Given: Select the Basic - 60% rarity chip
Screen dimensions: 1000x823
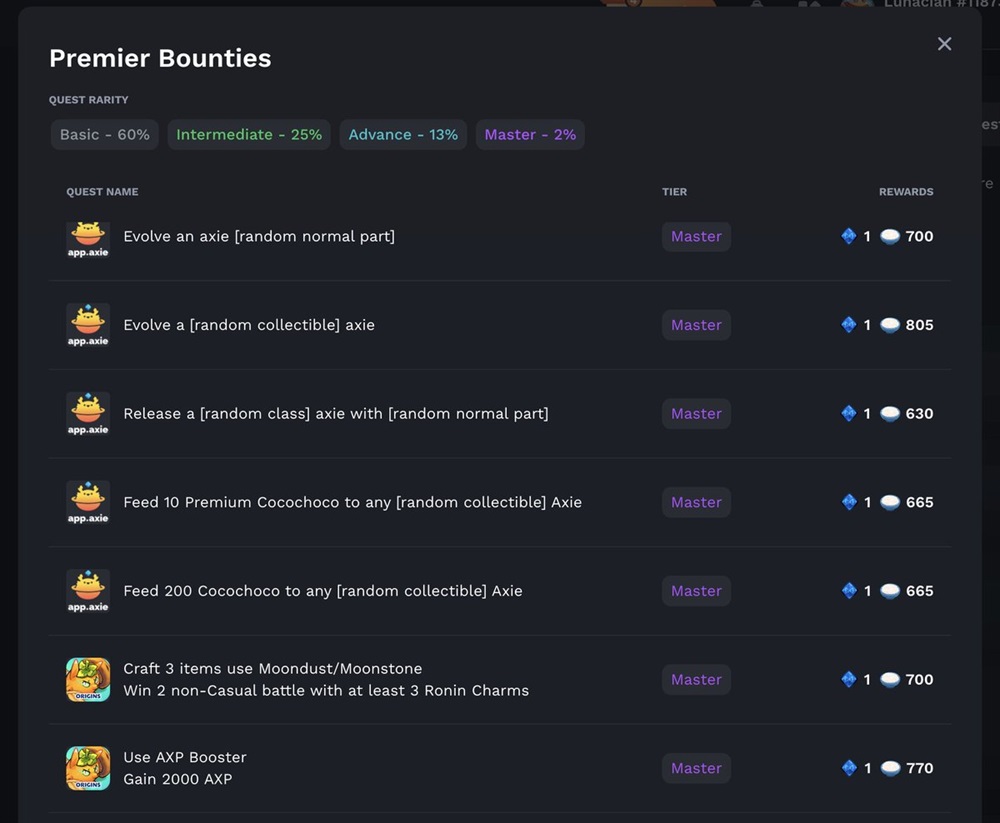Looking at the screenshot, I should (x=105, y=135).
